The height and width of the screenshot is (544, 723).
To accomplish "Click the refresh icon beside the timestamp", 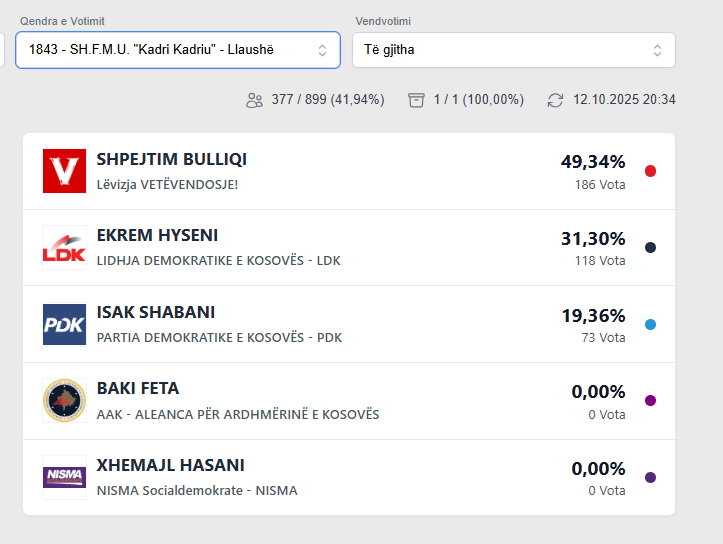I will point(555,100).
